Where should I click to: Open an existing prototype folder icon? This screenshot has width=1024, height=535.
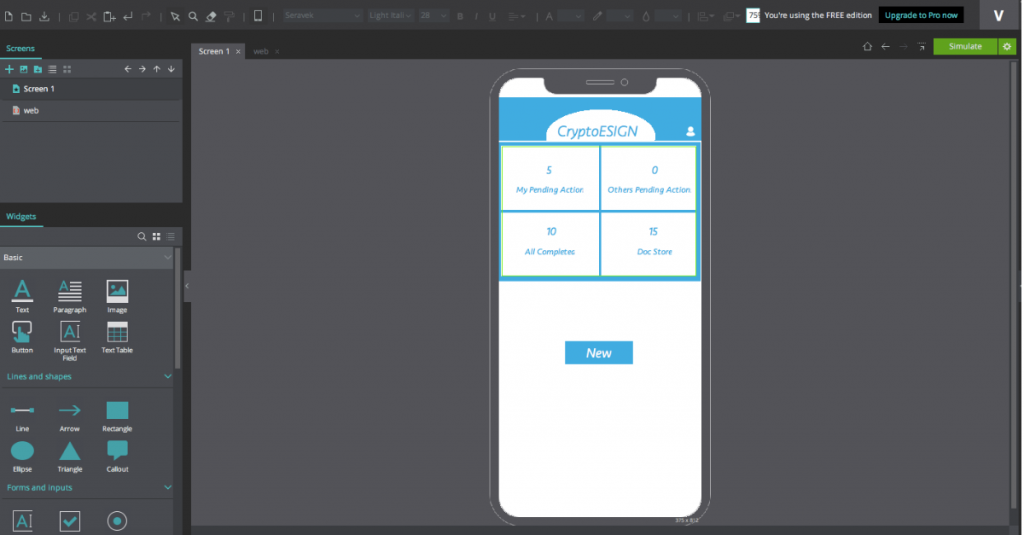(x=26, y=16)
